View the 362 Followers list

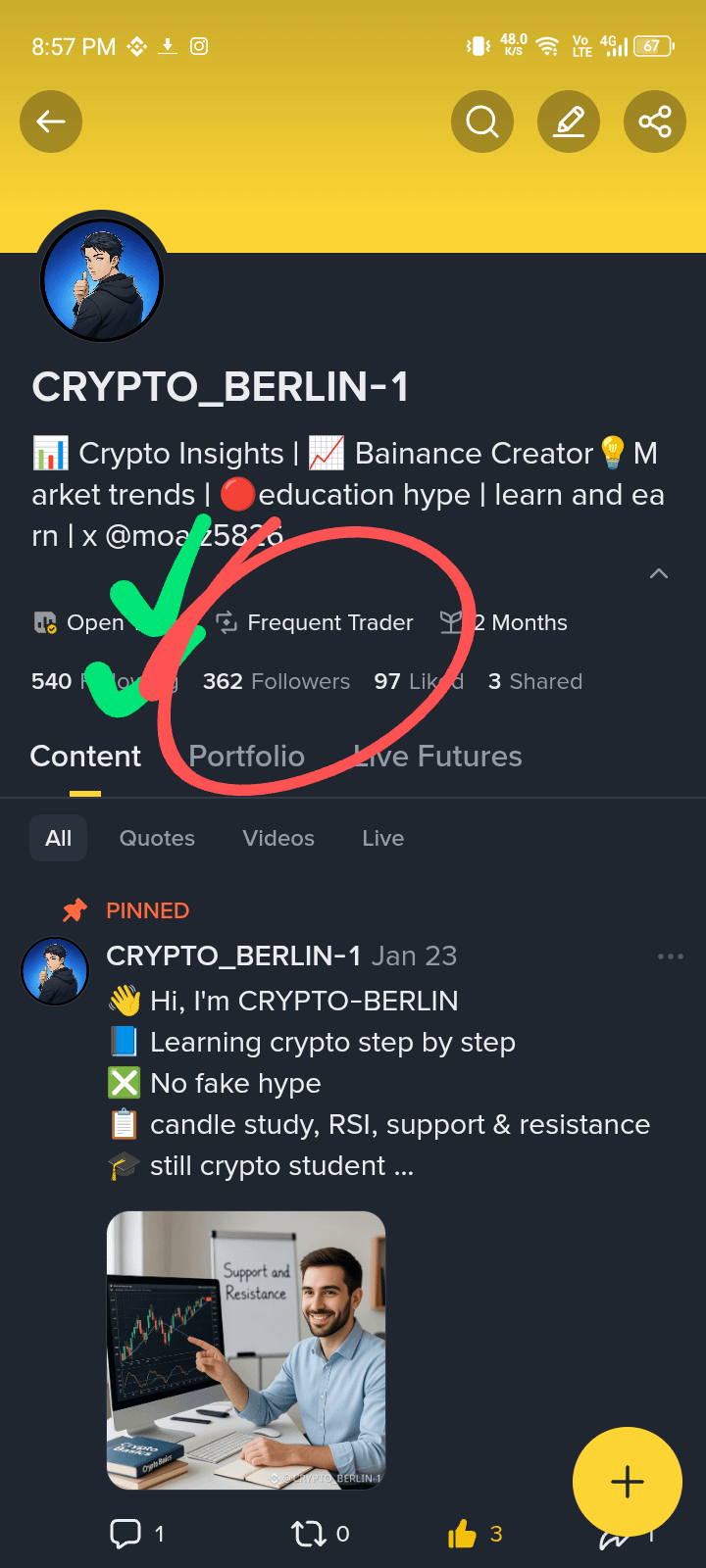coord(277,681)
